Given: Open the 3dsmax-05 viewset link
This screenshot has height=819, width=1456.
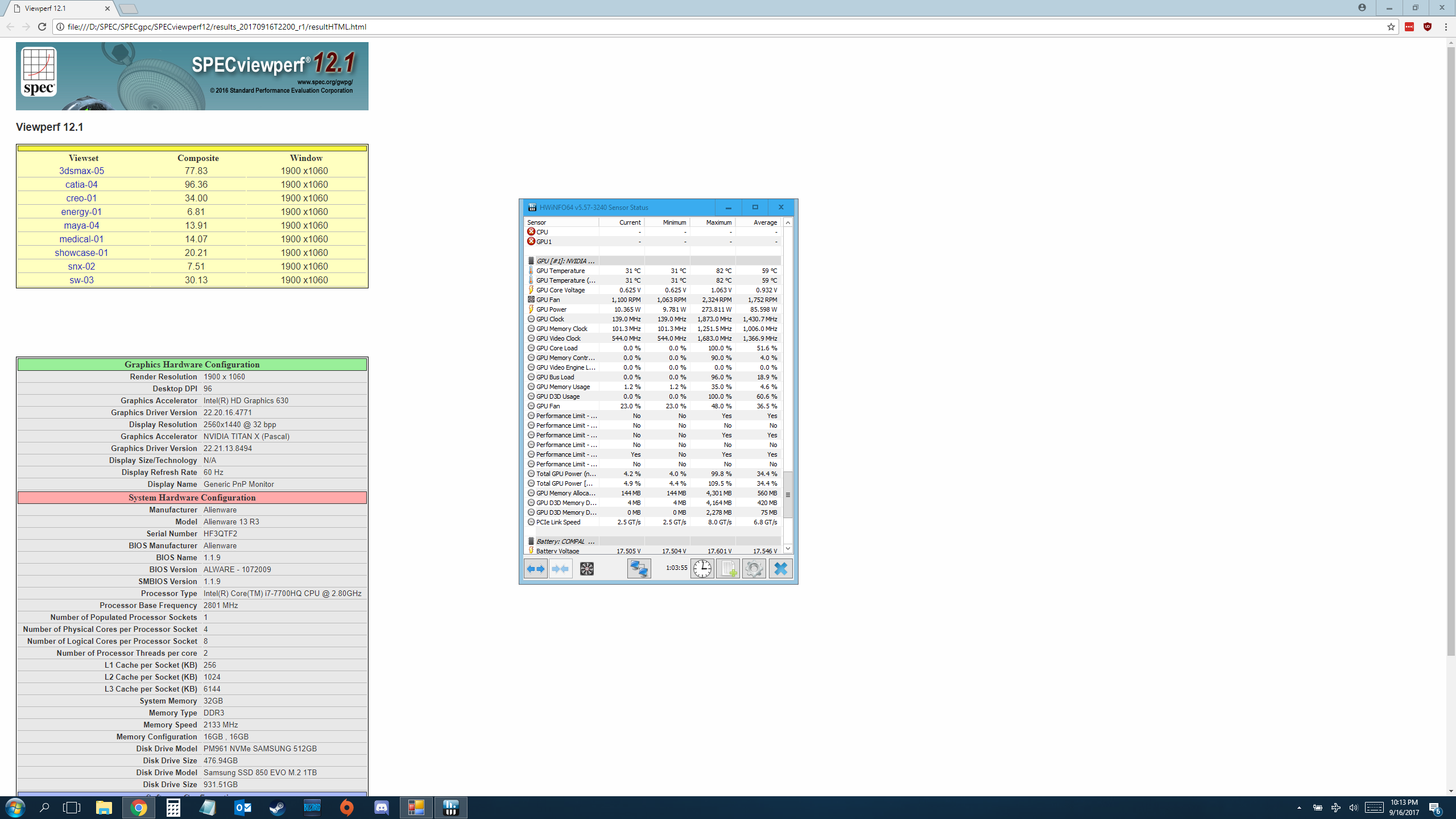Looking at the screenshot, I should 81,171.
